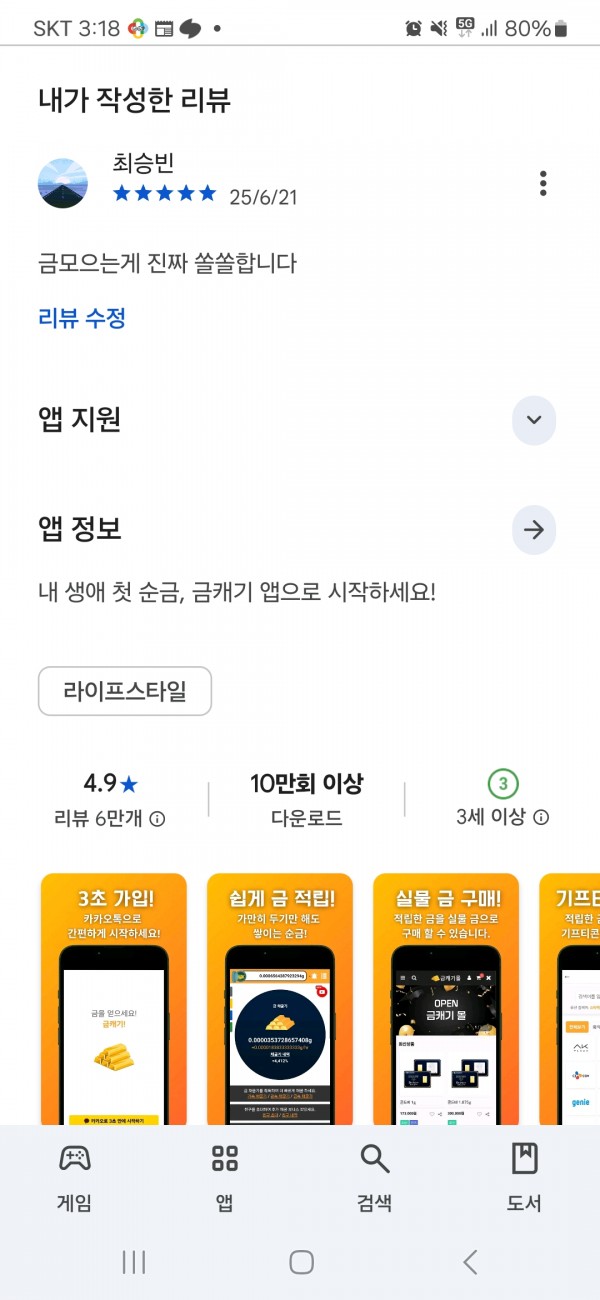This screenshot has height=1300, width=600.
Task: Expand the 앱 지원 section chevron
Action: click(534, 420)
